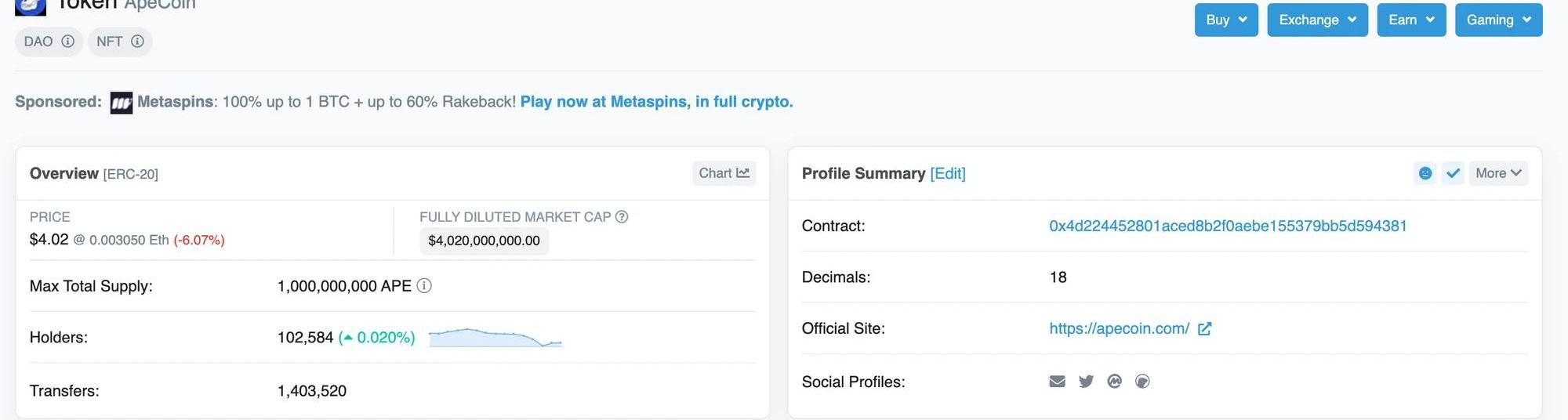1568x420 pixels.
Task: Click info icon next to Max Total Supply
Action: (424, 286)
